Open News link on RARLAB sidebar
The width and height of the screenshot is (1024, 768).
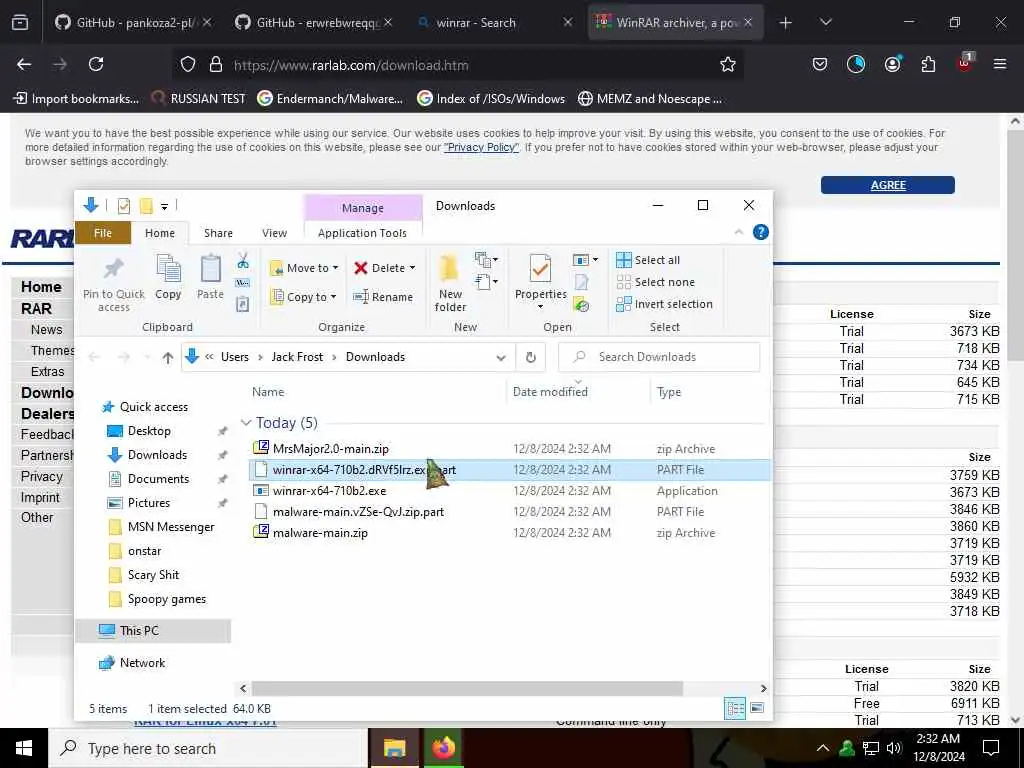tap(46, 330)
